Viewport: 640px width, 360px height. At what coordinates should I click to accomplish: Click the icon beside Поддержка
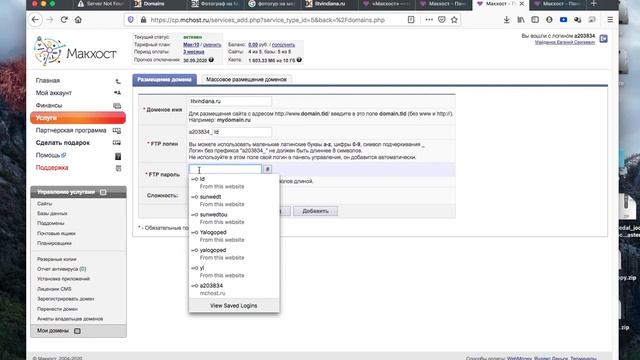click(118, 168)
